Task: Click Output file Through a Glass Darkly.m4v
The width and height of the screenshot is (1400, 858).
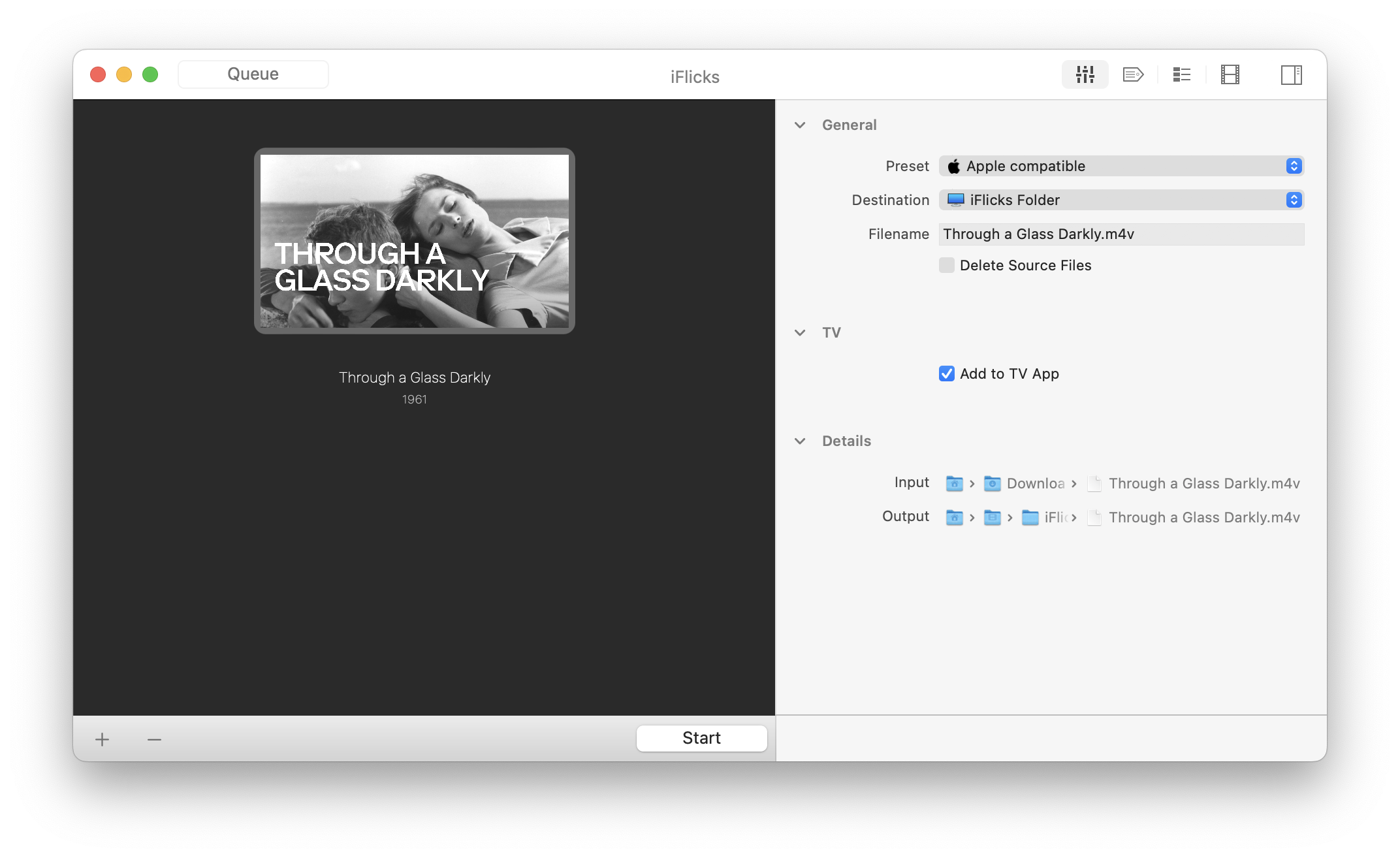Action: (1194, 517)
